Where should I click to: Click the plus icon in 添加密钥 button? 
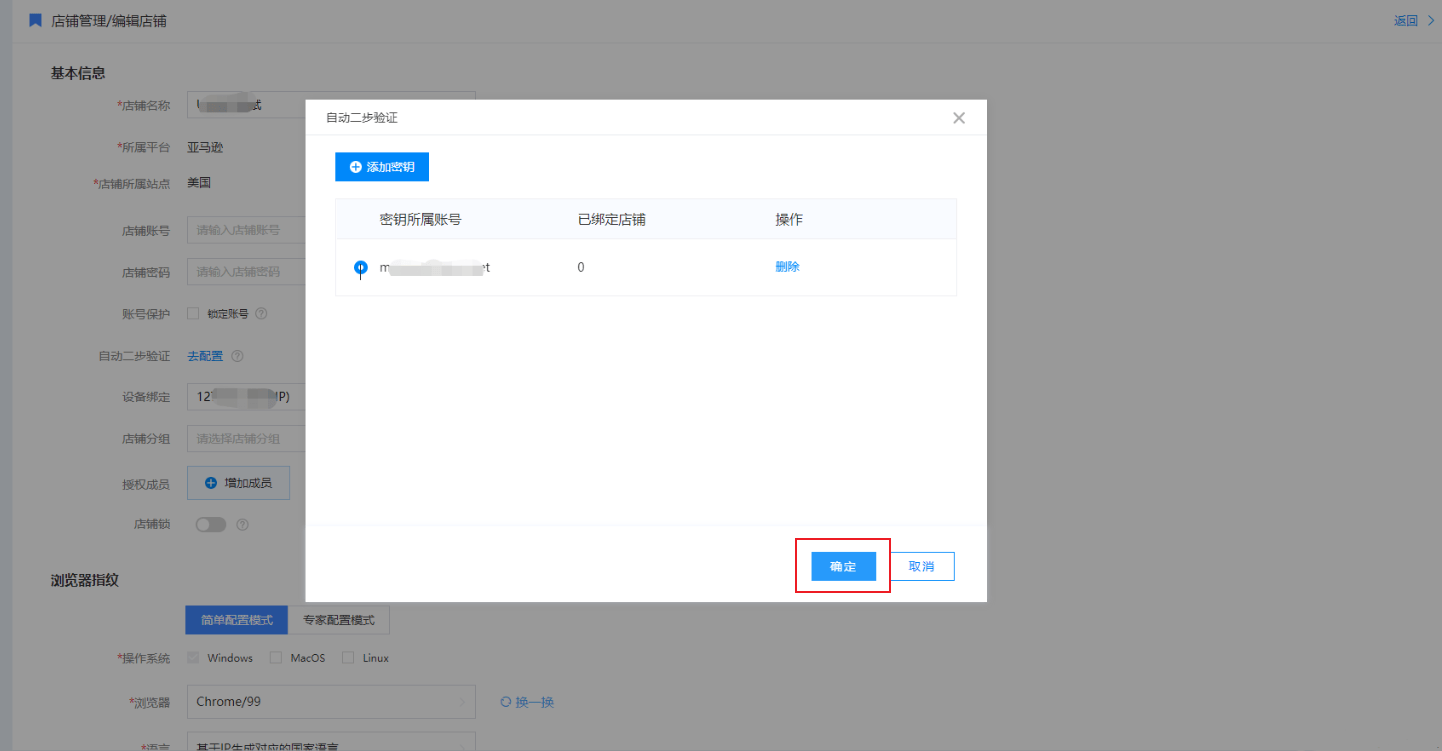(355, 167)
